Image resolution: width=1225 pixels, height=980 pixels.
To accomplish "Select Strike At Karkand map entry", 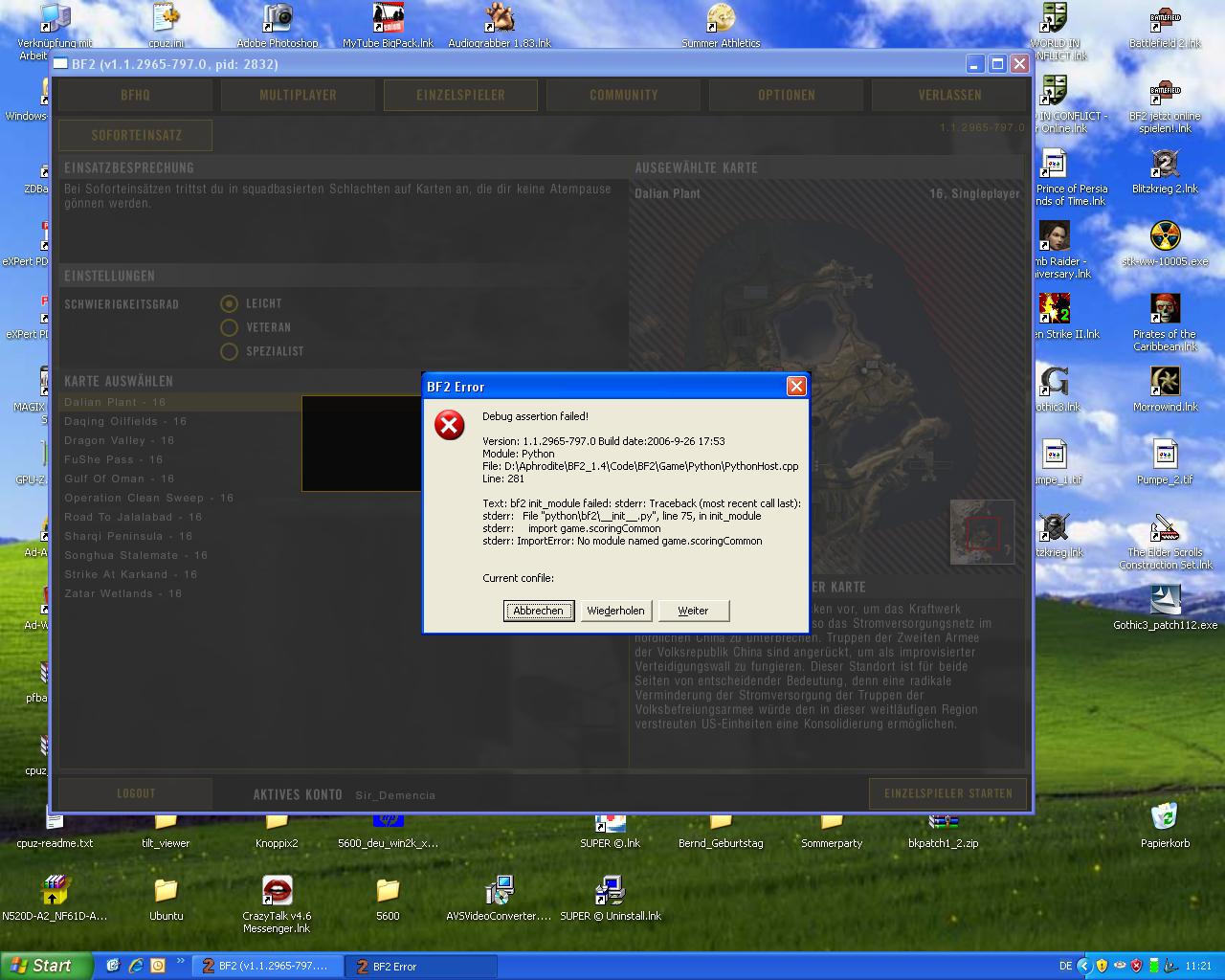I will pos(131,574).
